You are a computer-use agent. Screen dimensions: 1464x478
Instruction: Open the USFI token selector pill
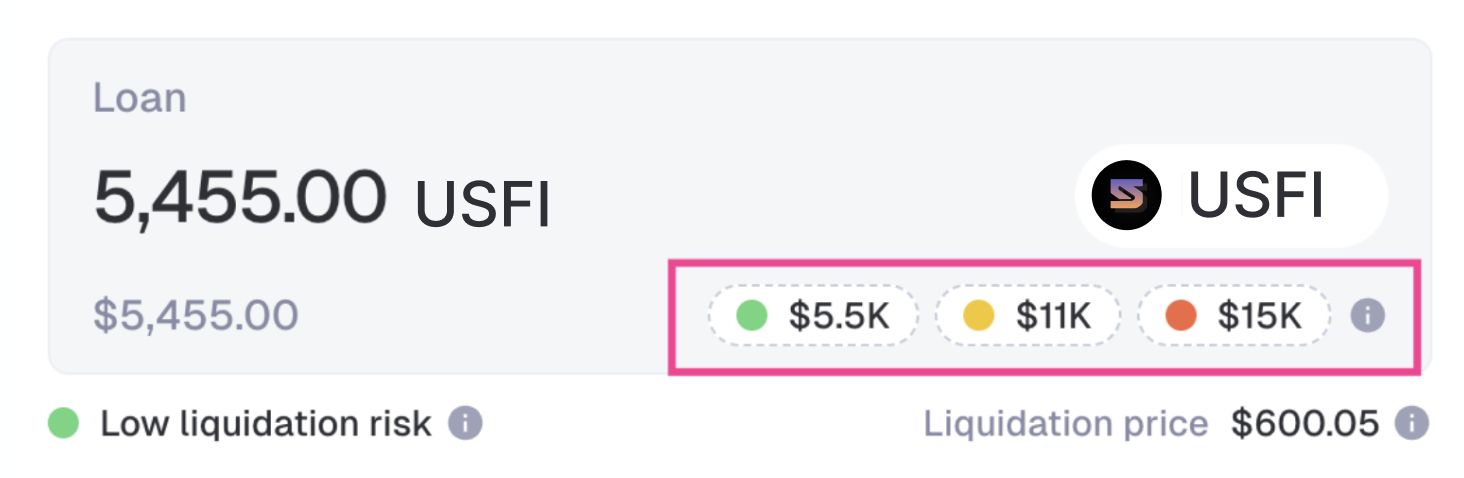click(1231, 196)
